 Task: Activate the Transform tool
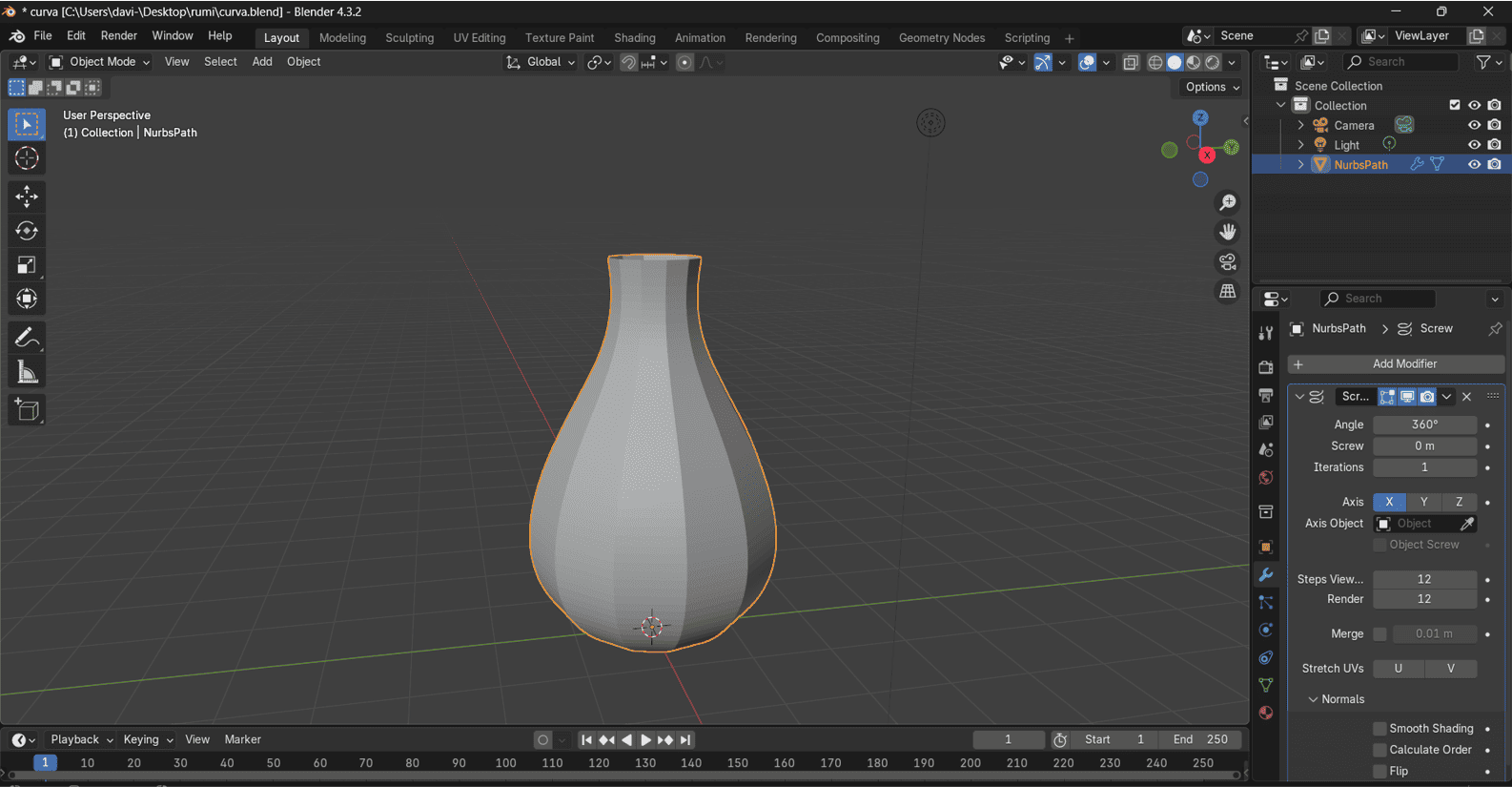coord(27,300)
